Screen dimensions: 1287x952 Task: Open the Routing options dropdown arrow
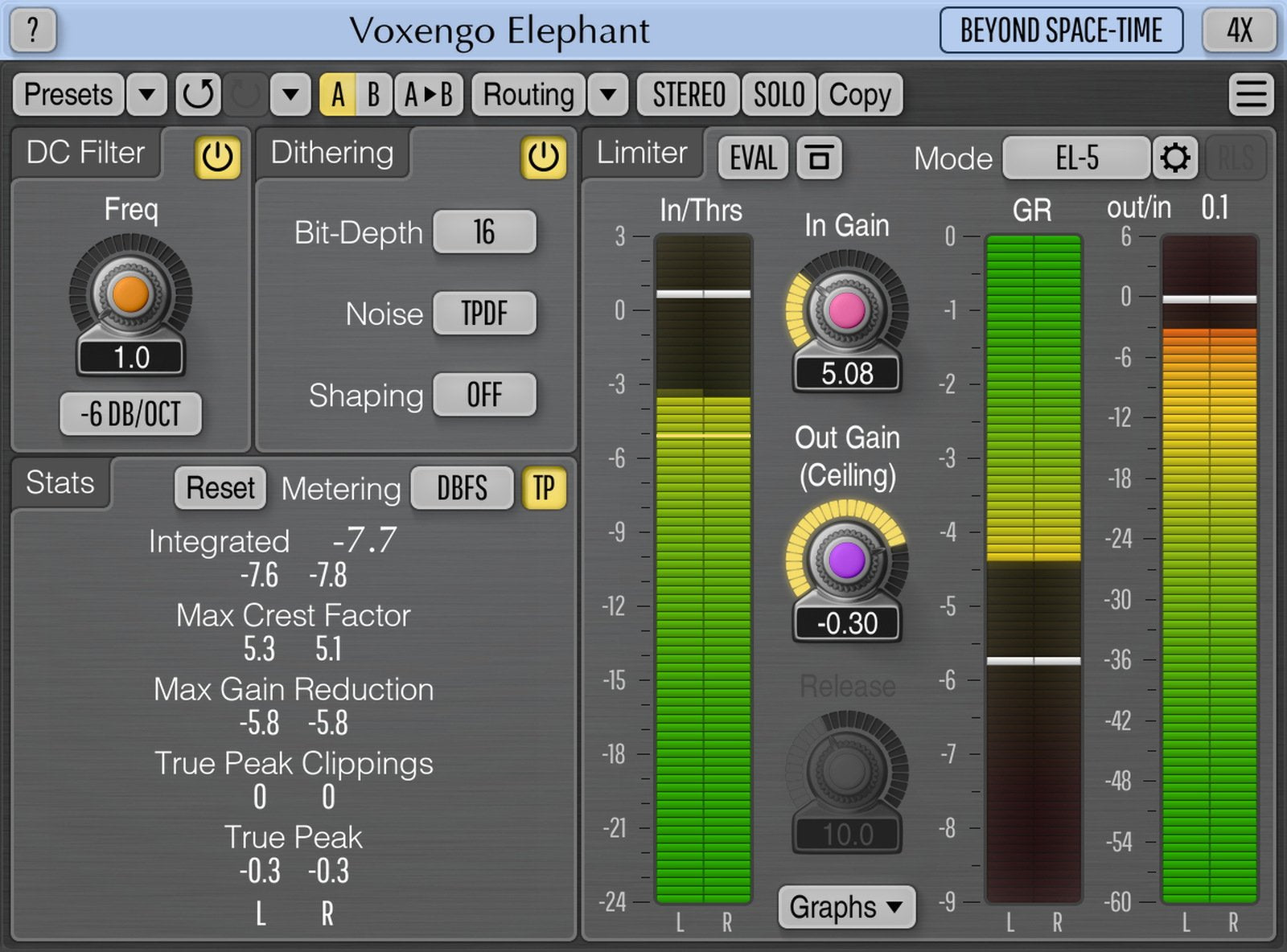pyautogui.click(x=608, y=94)
